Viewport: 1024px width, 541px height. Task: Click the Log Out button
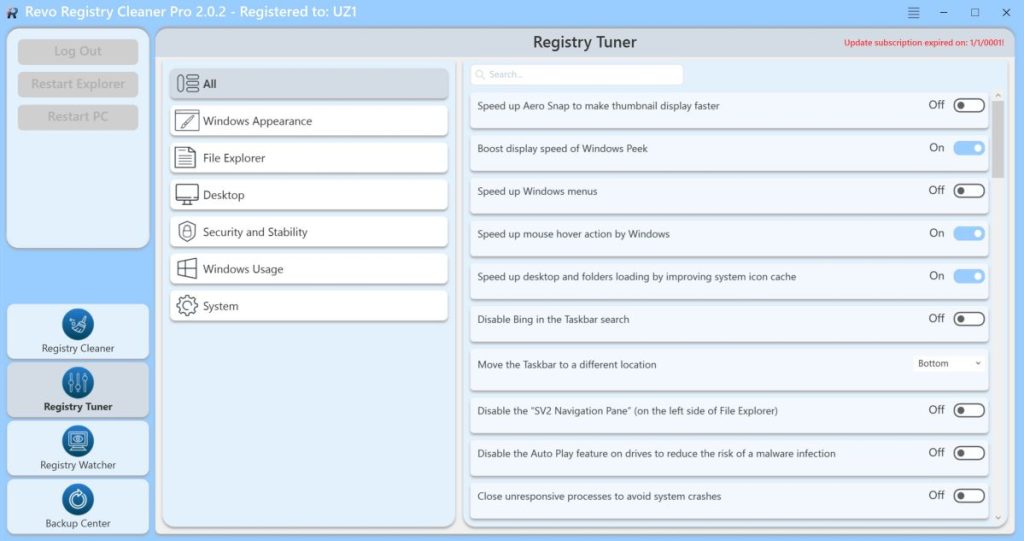pyautogui.click(x=78, y=52)
